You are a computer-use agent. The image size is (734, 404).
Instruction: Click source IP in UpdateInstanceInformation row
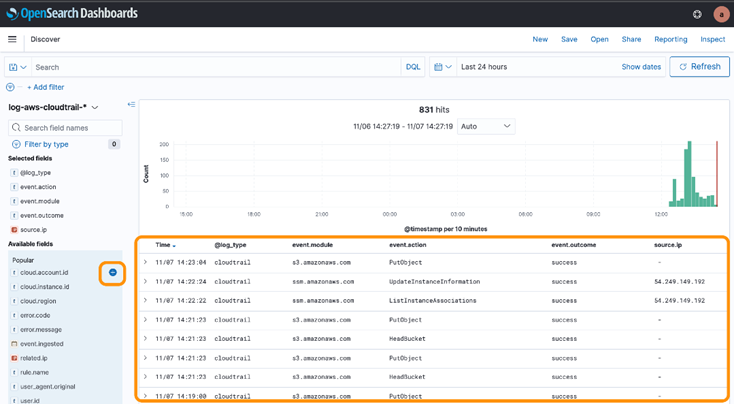679,281
